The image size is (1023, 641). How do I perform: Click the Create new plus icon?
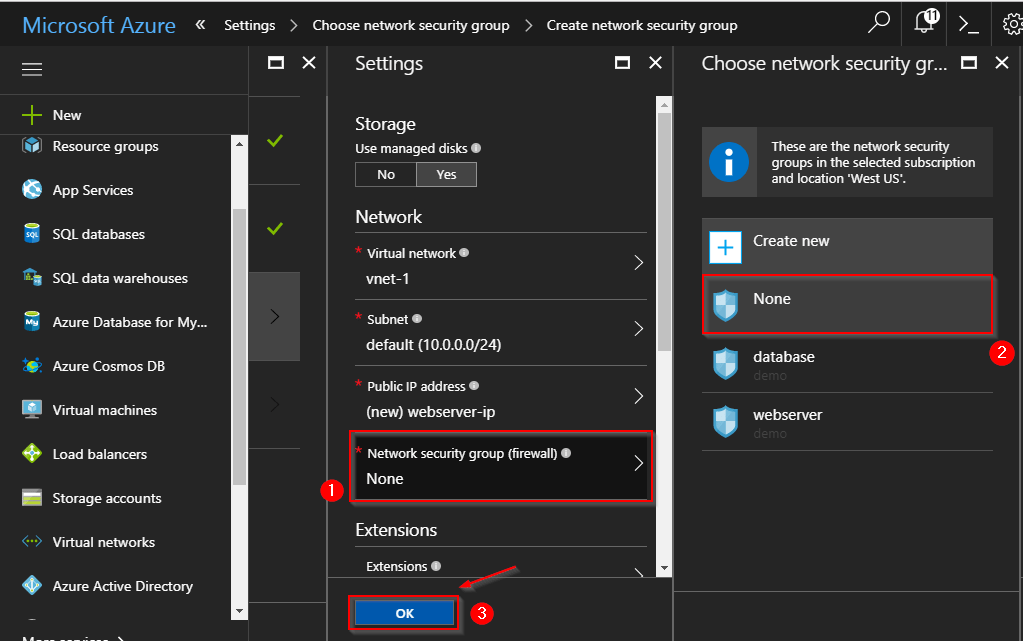(x=725, y=247)
